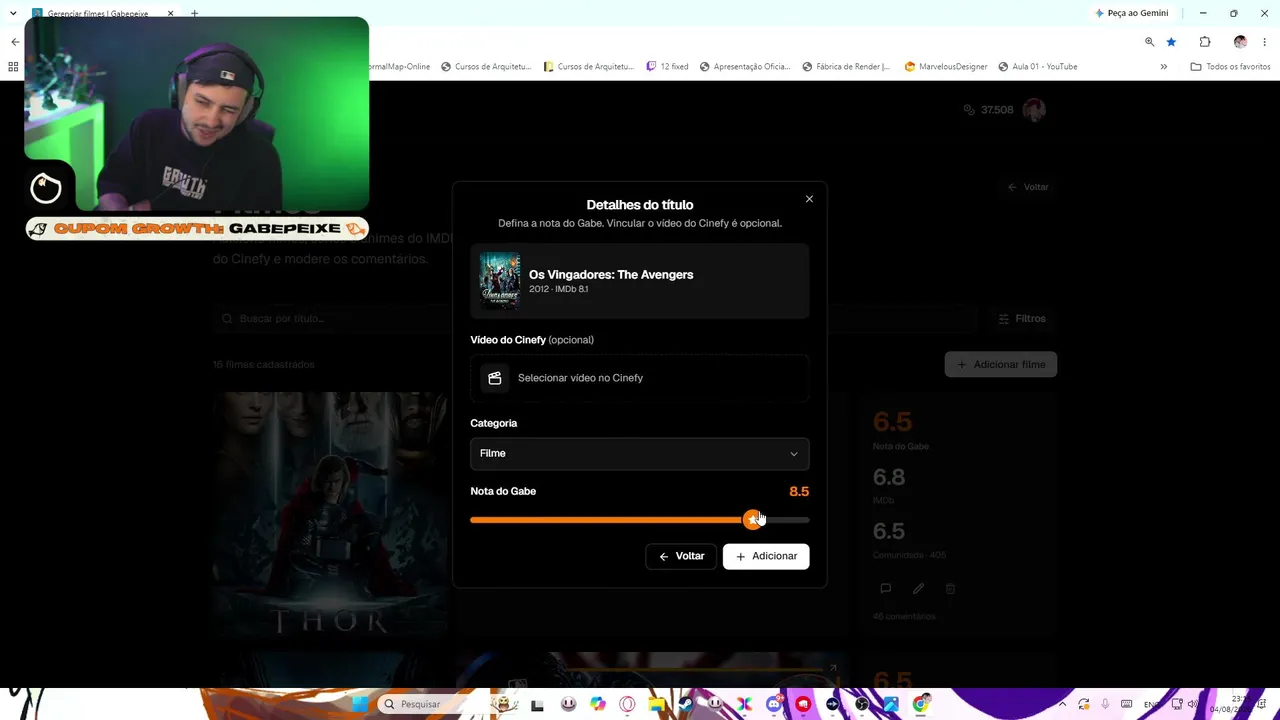Image resolution: width=1280 pixels, height=720 pixels.
Task: Click the edit pencil icon on the Thor card
Action: tap(918, 589)
